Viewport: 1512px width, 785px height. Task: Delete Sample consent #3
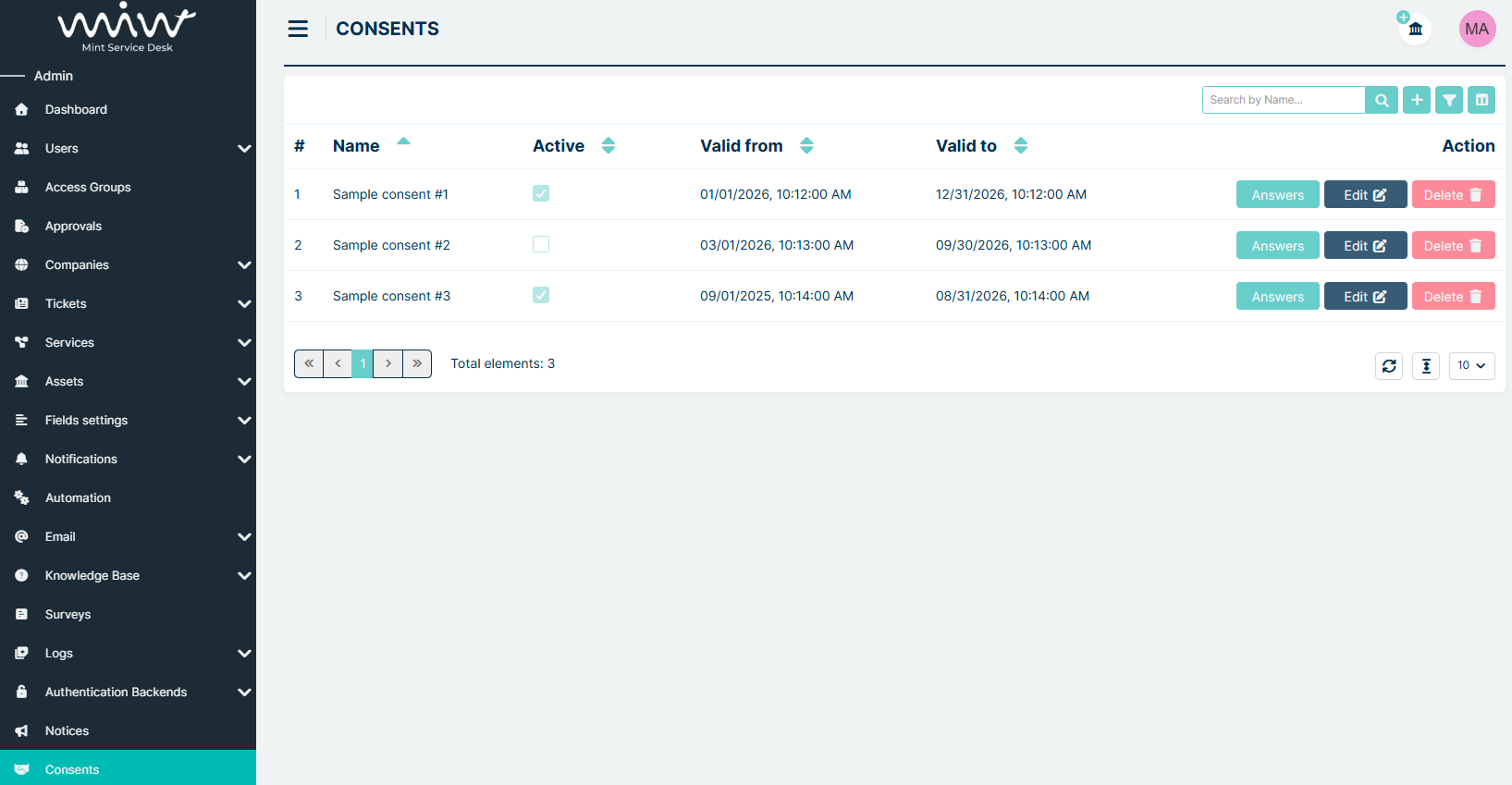click(1453, 296)
